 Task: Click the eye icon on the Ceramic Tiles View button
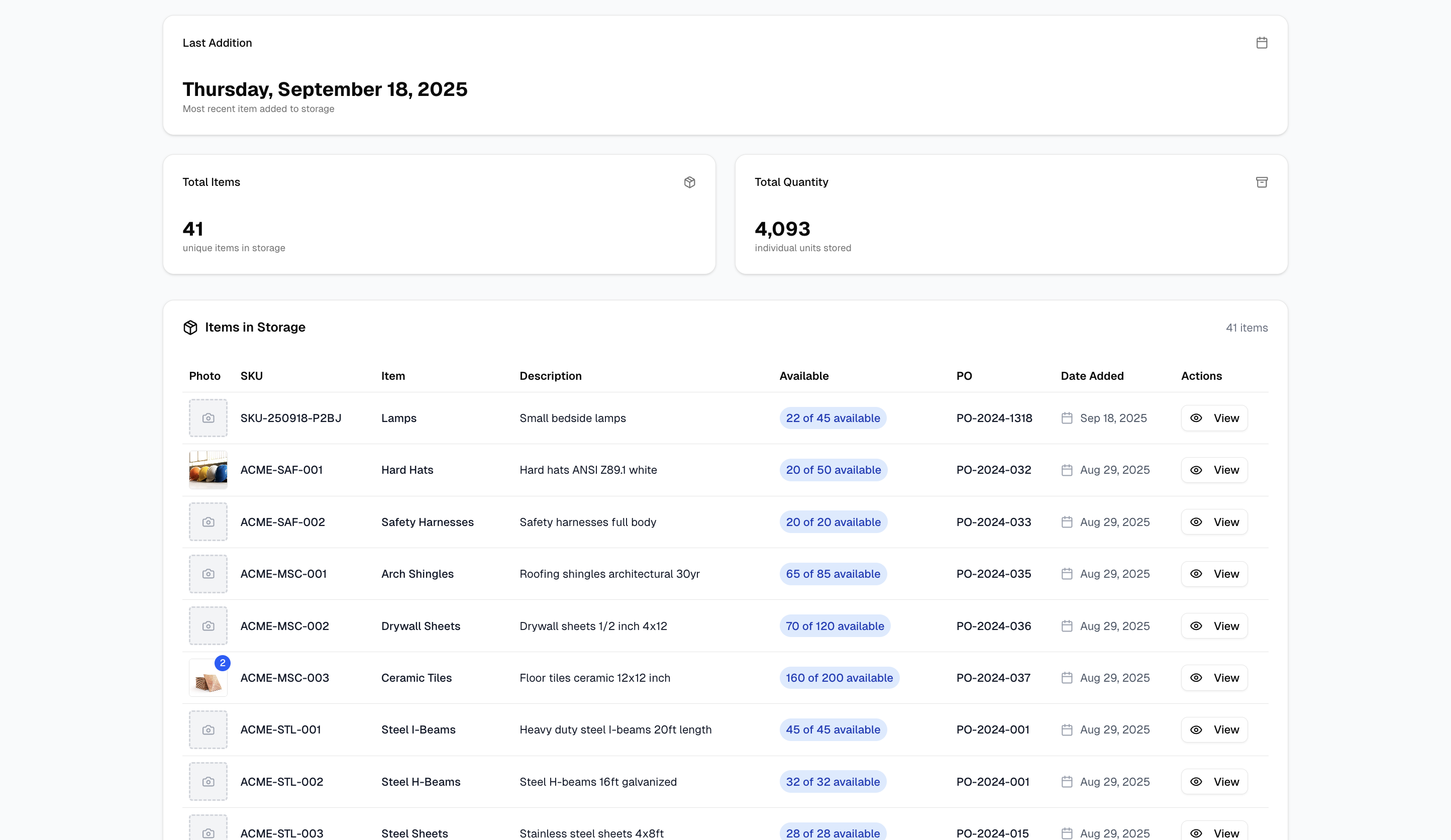pos(1196,678)
